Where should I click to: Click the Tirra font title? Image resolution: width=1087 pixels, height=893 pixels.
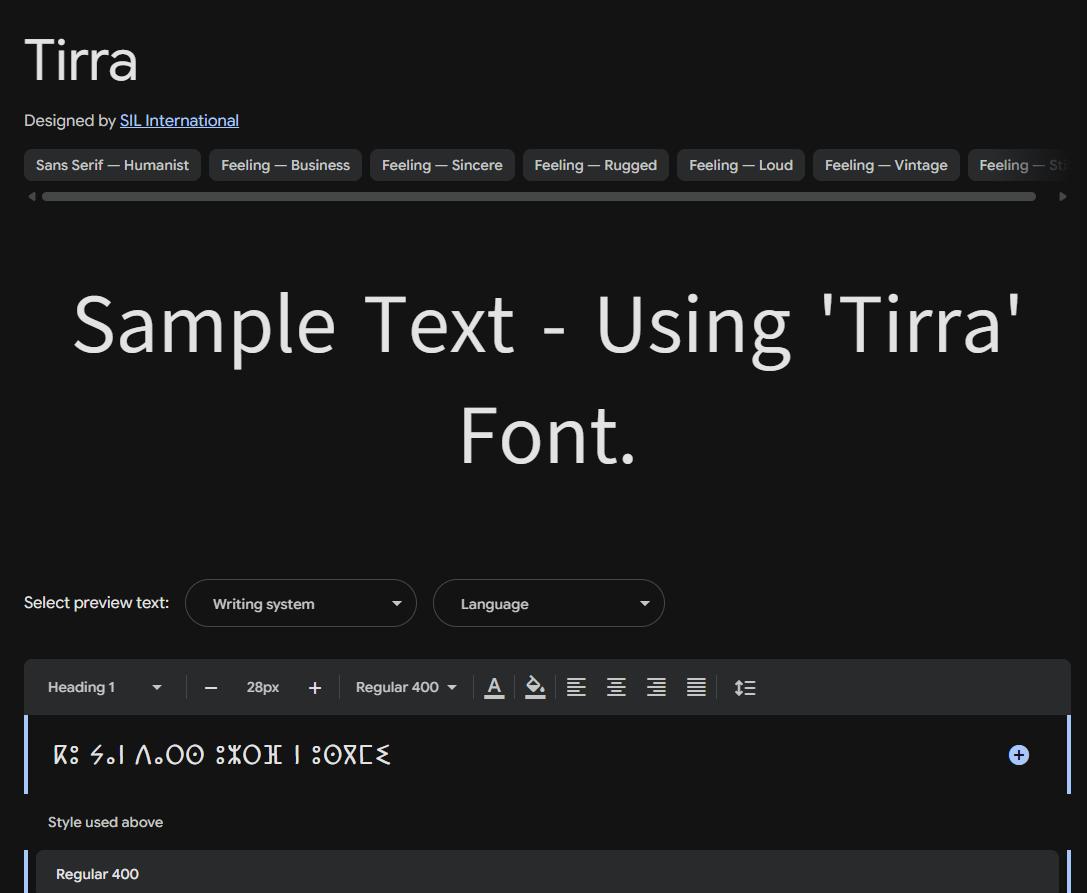click(81, 60)
